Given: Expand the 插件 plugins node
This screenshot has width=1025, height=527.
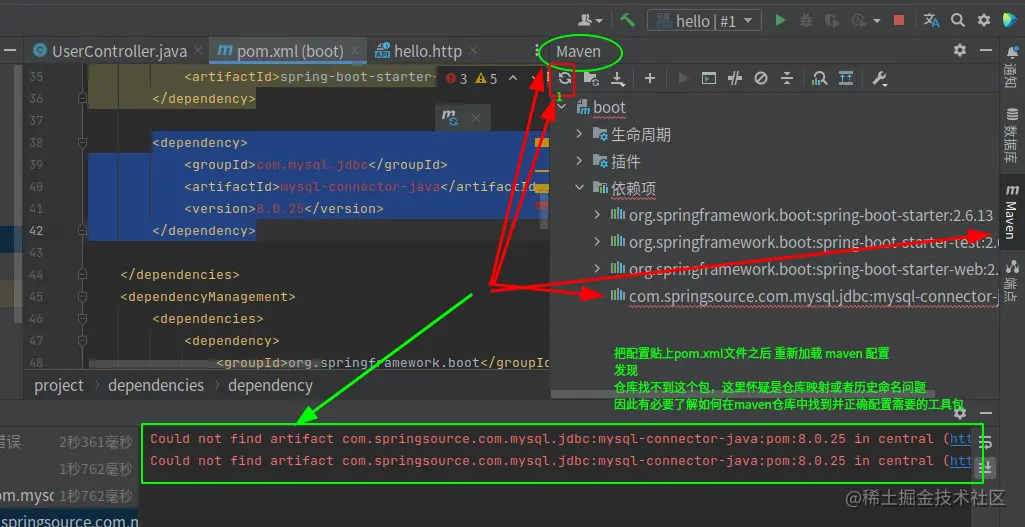Looking at the screenshot, I should pyautogui.click(x=579, y=161).
